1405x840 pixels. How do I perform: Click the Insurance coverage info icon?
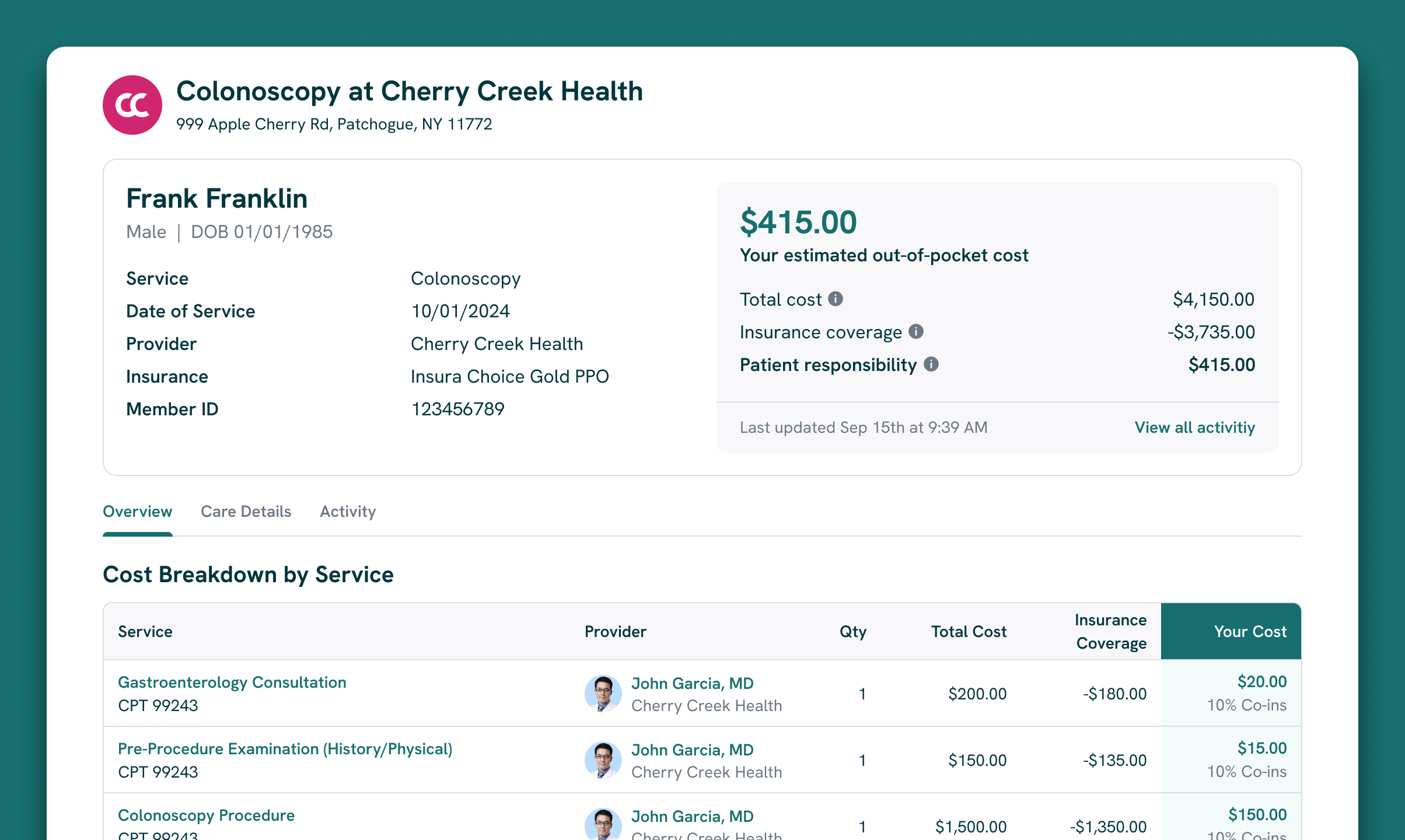tap(916, 331)
